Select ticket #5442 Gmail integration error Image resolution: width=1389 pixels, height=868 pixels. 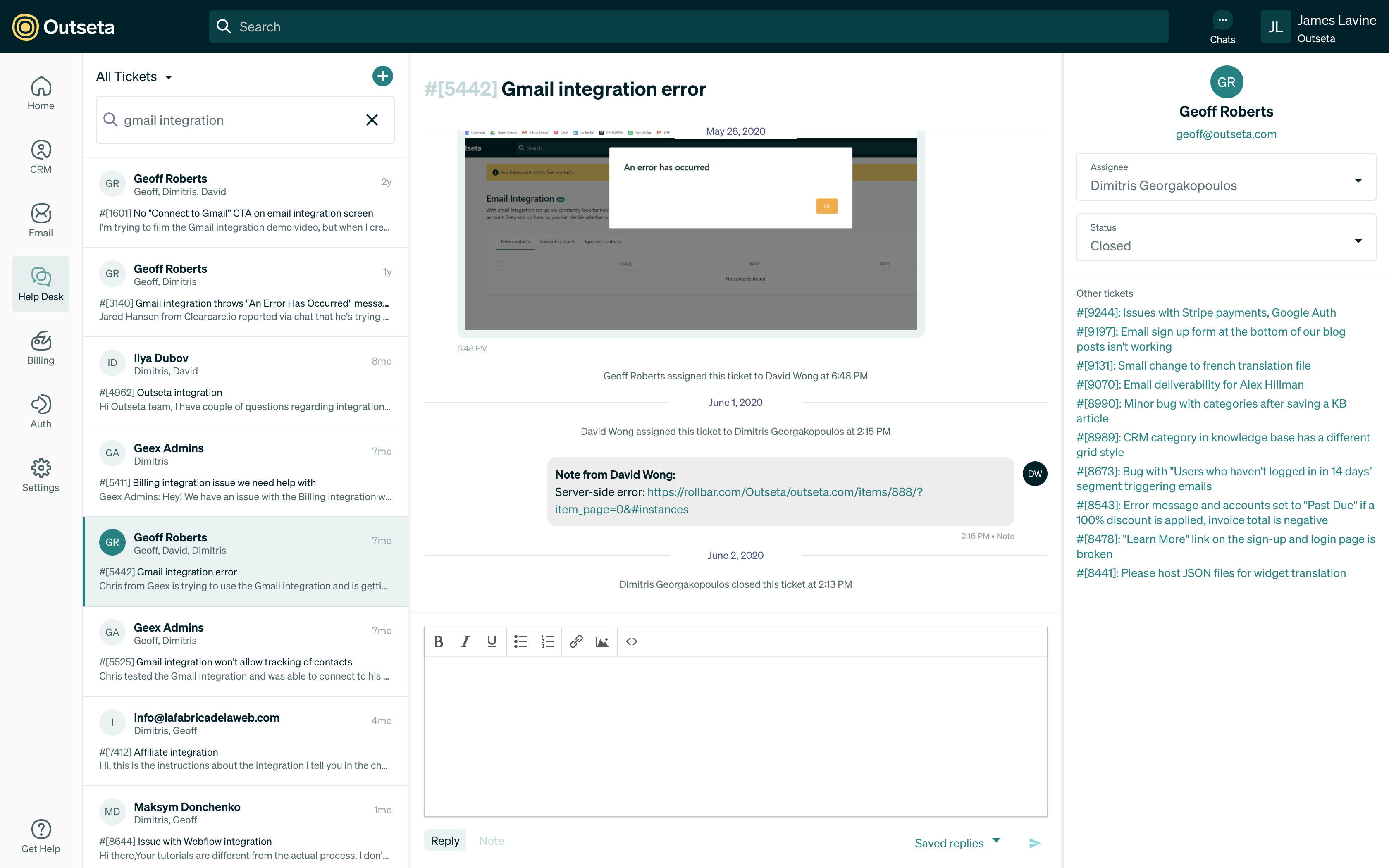(246, 561)
